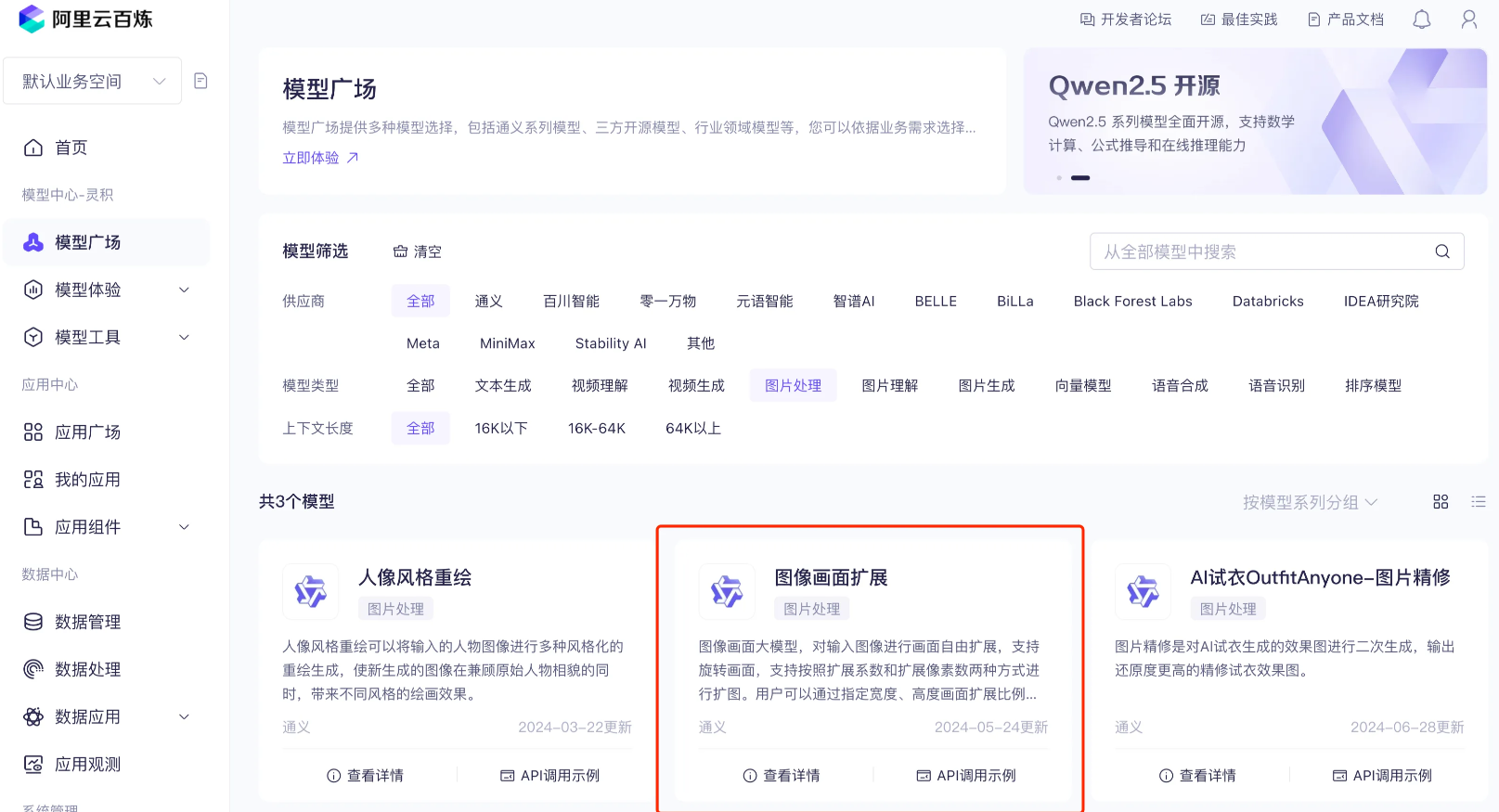Filter supplier by MiniMax

pos(508,343)
